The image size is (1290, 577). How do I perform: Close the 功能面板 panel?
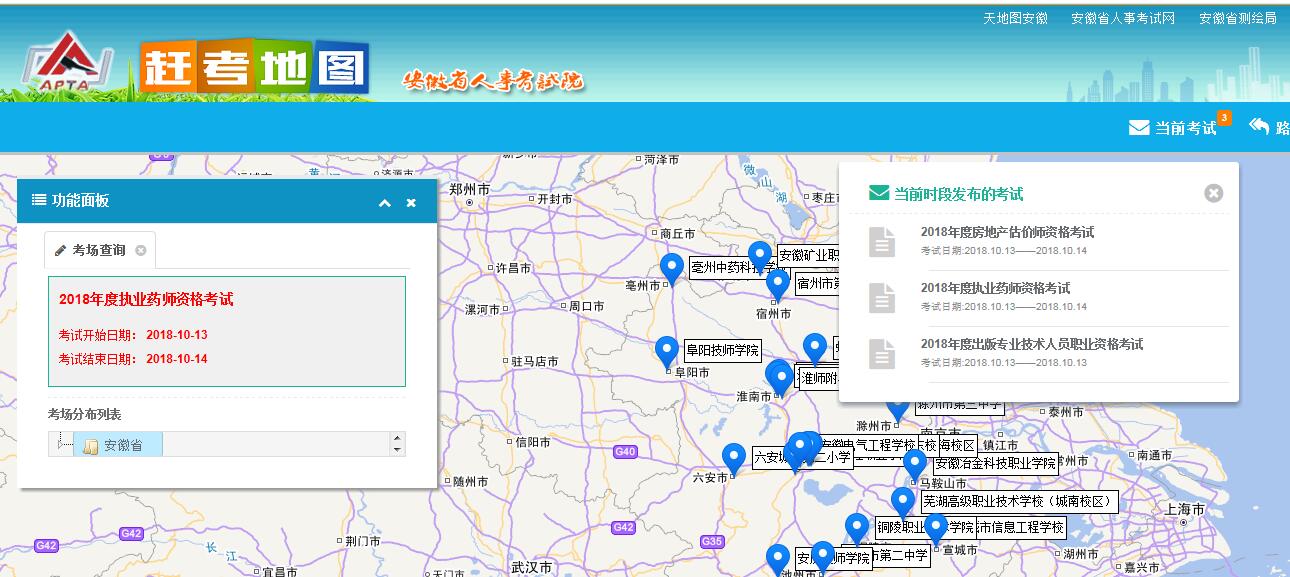[x=411, y=203]
